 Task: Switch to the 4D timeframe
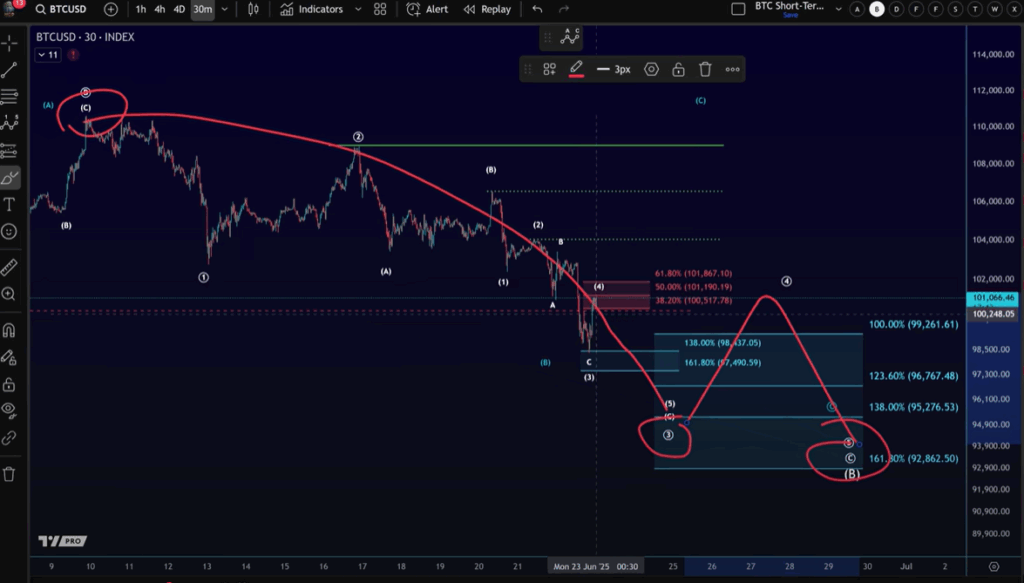tap(179, 9)
